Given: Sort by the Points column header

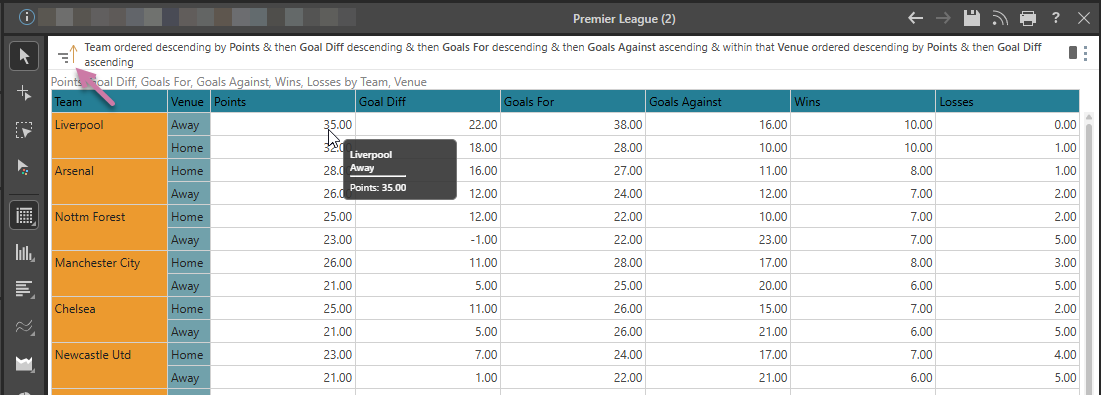Looking at the screenshot, I should click(283, 102).
